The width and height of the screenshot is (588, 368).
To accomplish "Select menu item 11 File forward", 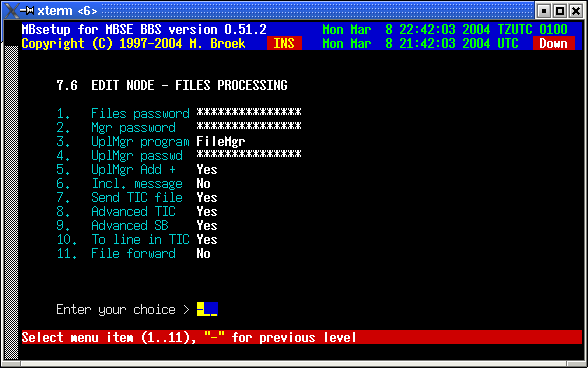I will pos(116,254).
